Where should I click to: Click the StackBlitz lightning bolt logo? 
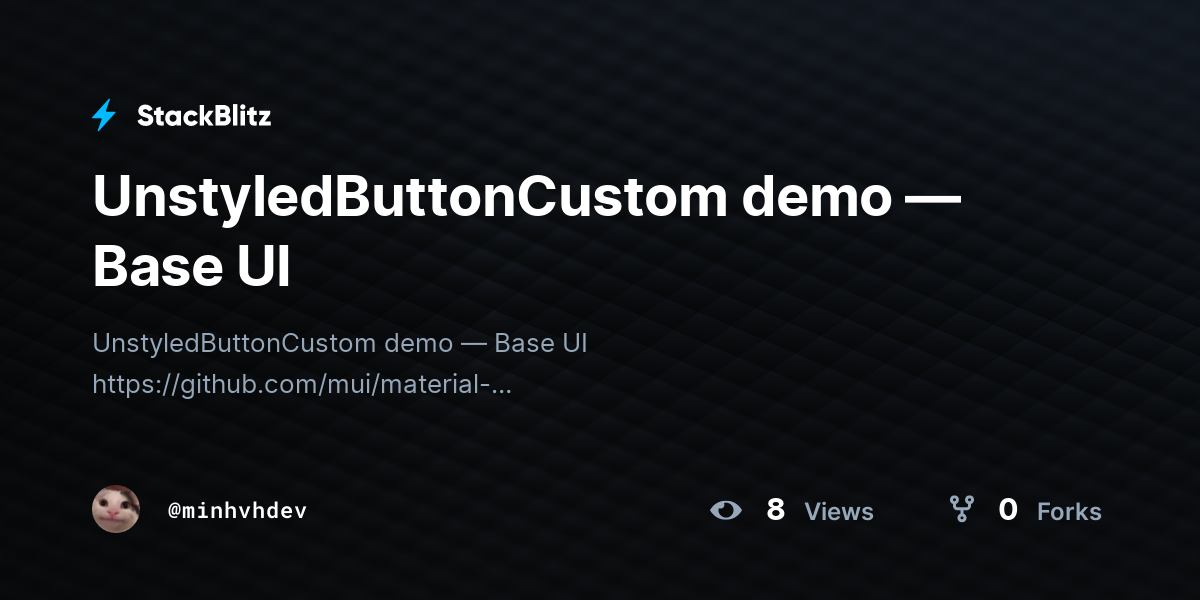pyautogui.click(x=104, y=116)
